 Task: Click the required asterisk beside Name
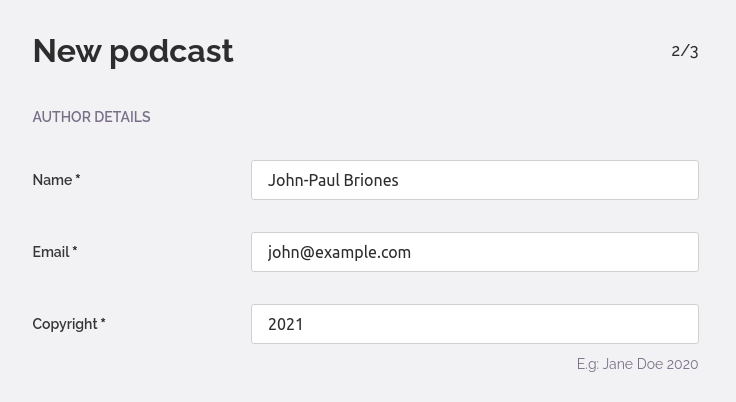pos(78,179)
